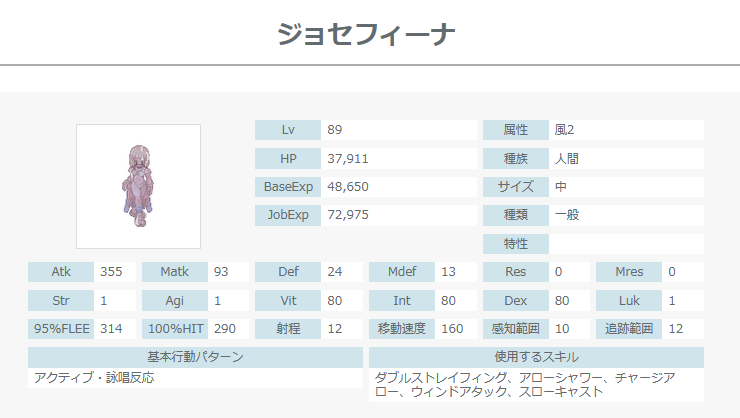Image resolution: width=740 pixels, height=418 pixels.
Task: Click the HP value 37,911
Action: coord(348,158)
